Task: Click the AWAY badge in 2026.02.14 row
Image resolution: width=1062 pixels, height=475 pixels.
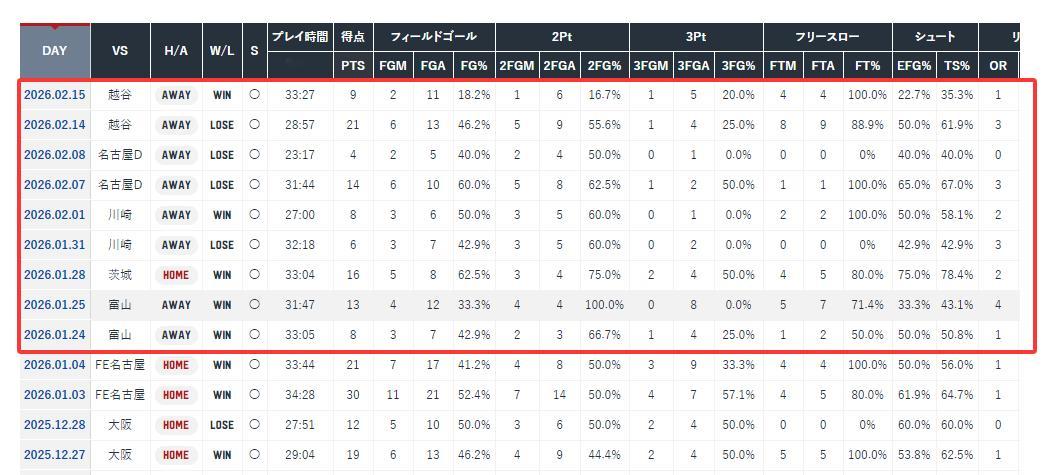Action: [176, 125]
